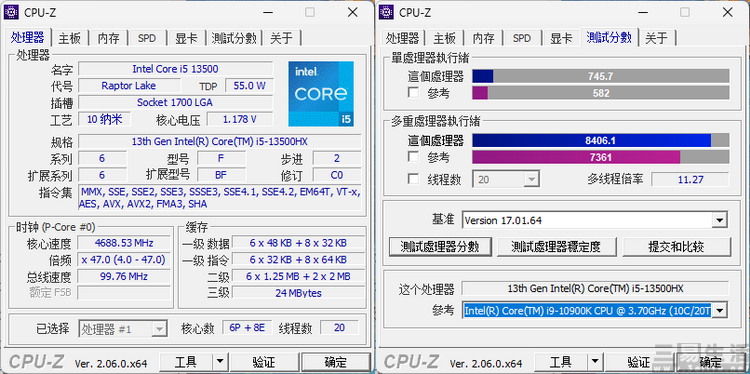This screenshot has height=374, width=750.
Task: Click the 三级 cache value 24 MBytes
Action: 298,293
